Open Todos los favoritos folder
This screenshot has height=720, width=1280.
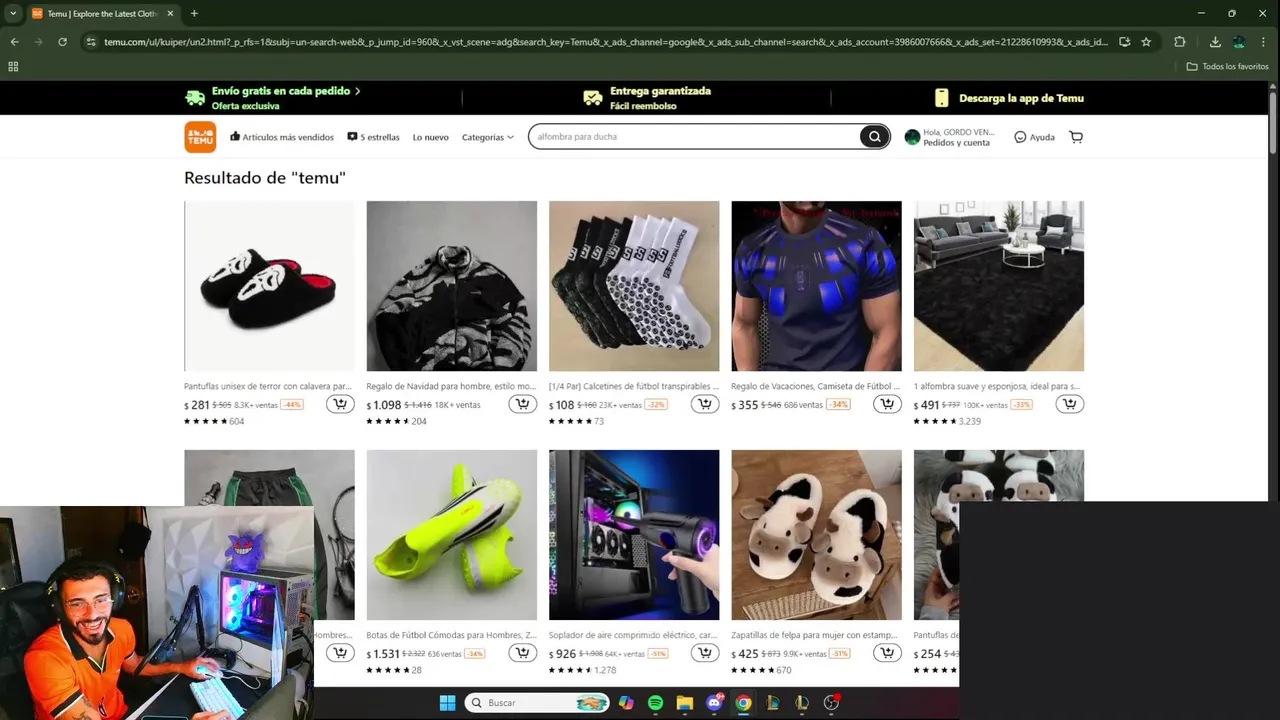1227,66
